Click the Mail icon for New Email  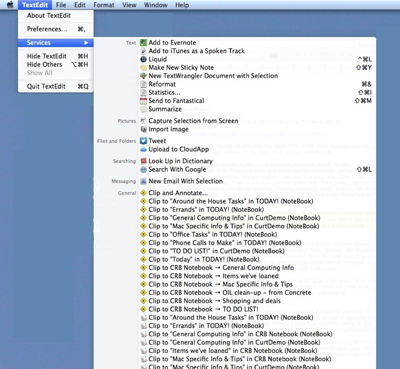[x=143, y=181]
